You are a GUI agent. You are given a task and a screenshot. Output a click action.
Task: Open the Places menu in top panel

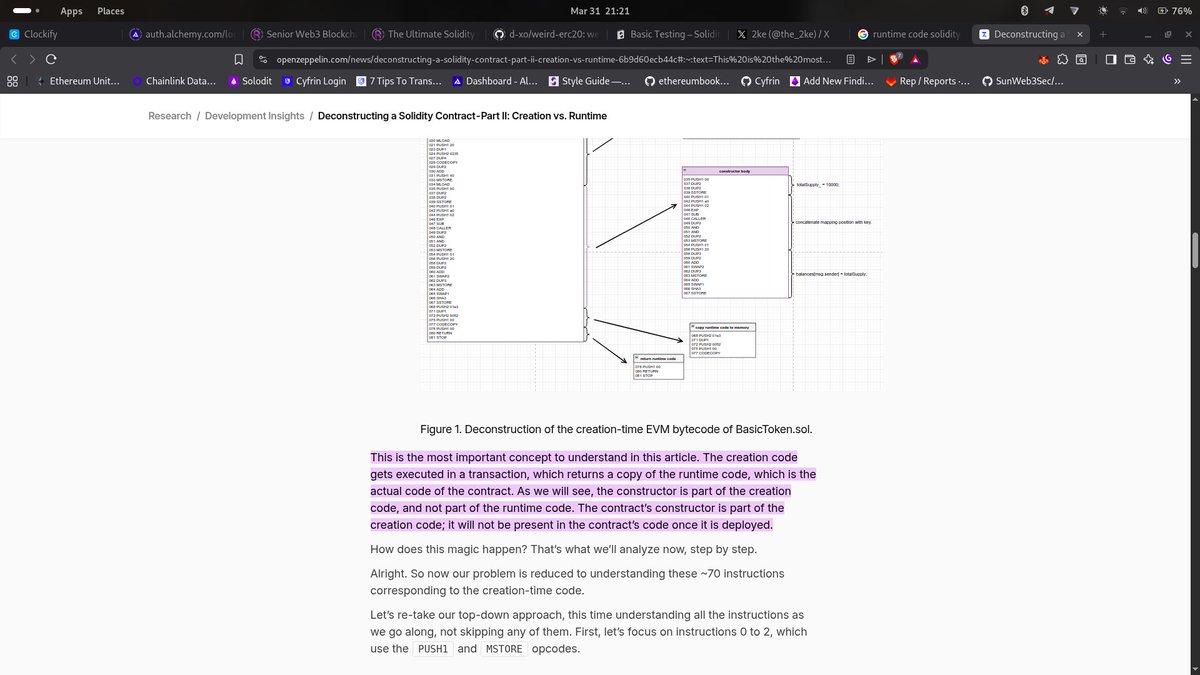click(111, 10)
